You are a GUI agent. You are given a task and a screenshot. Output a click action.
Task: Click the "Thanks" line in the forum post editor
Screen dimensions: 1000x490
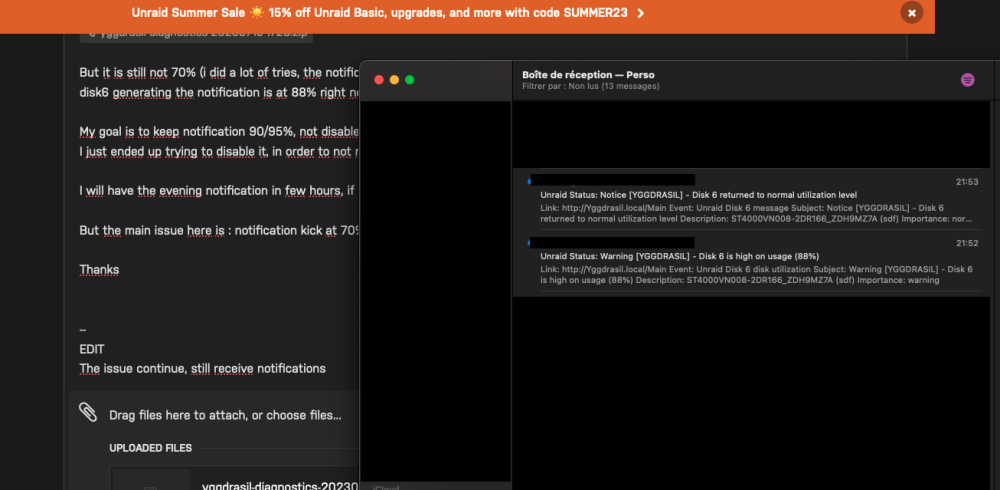click(x=99, y=270)
